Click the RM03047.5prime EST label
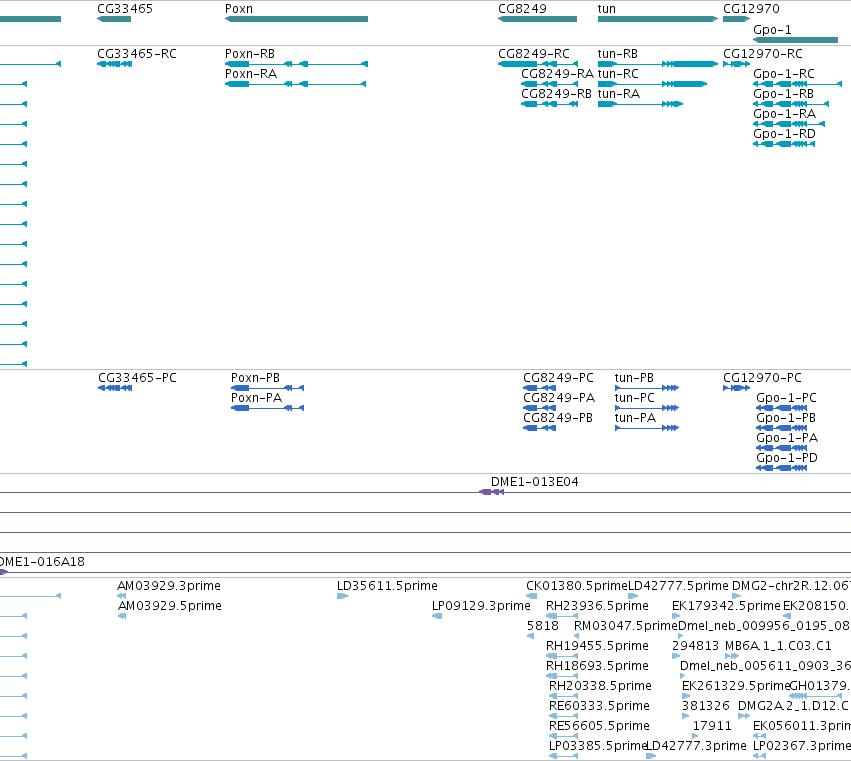Image resolution: width=851 pixels, height=761 pixels. [626, 625]
